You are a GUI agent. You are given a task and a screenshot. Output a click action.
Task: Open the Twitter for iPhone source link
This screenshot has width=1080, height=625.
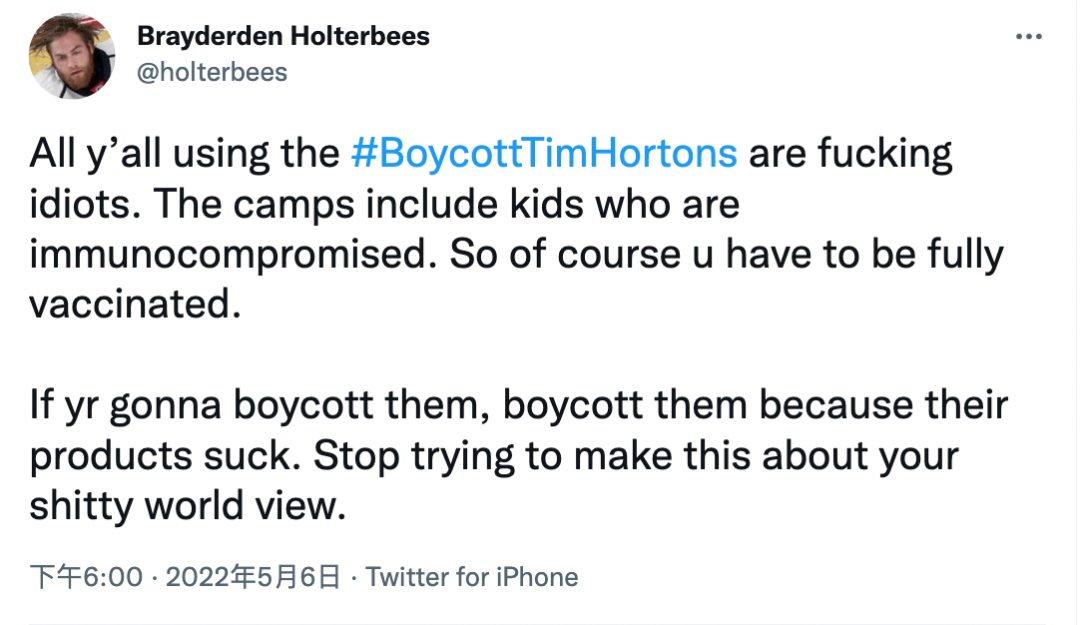click(472, 577)
